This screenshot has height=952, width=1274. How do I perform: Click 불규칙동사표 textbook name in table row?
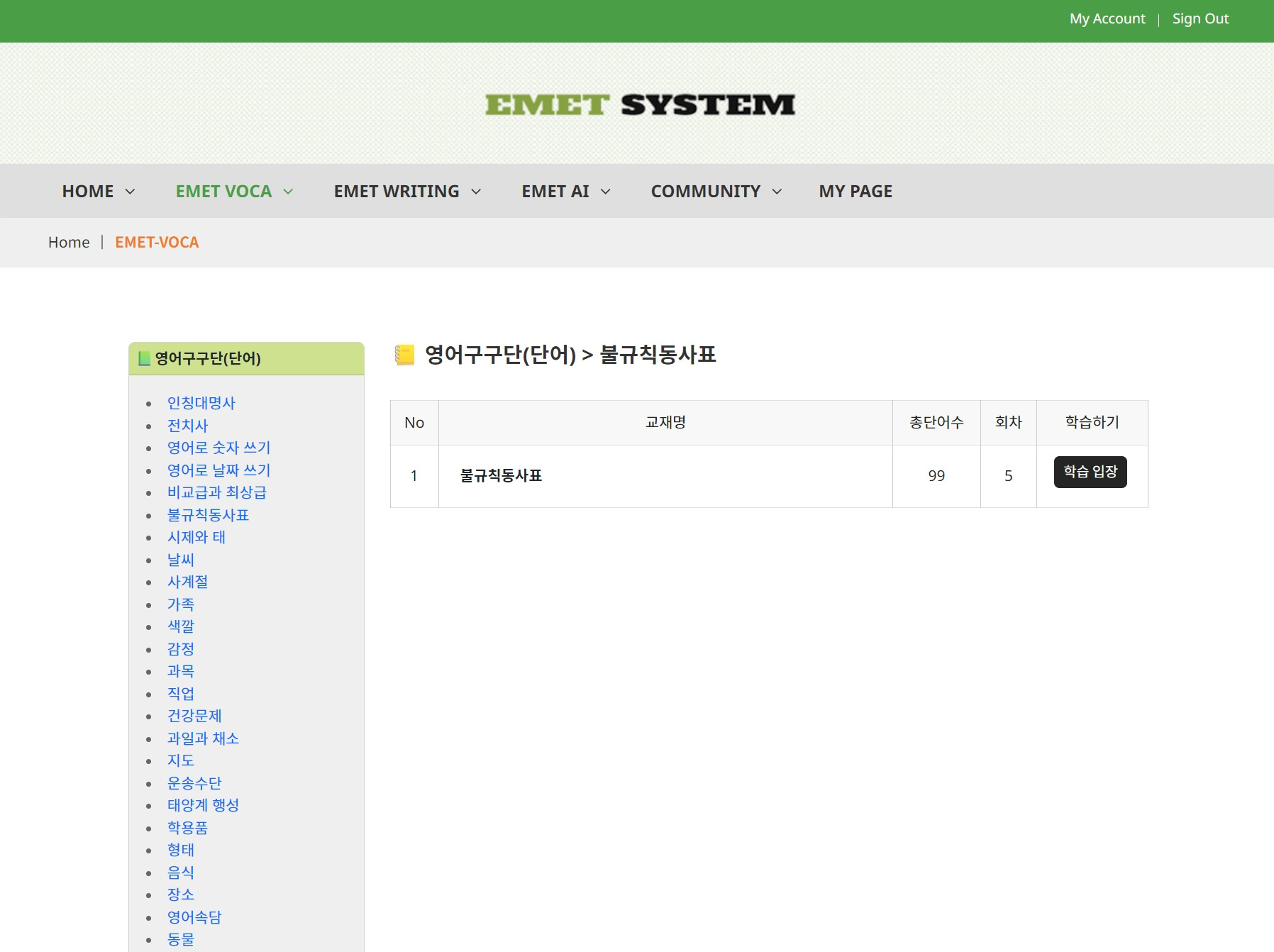[x=501, y=476]
